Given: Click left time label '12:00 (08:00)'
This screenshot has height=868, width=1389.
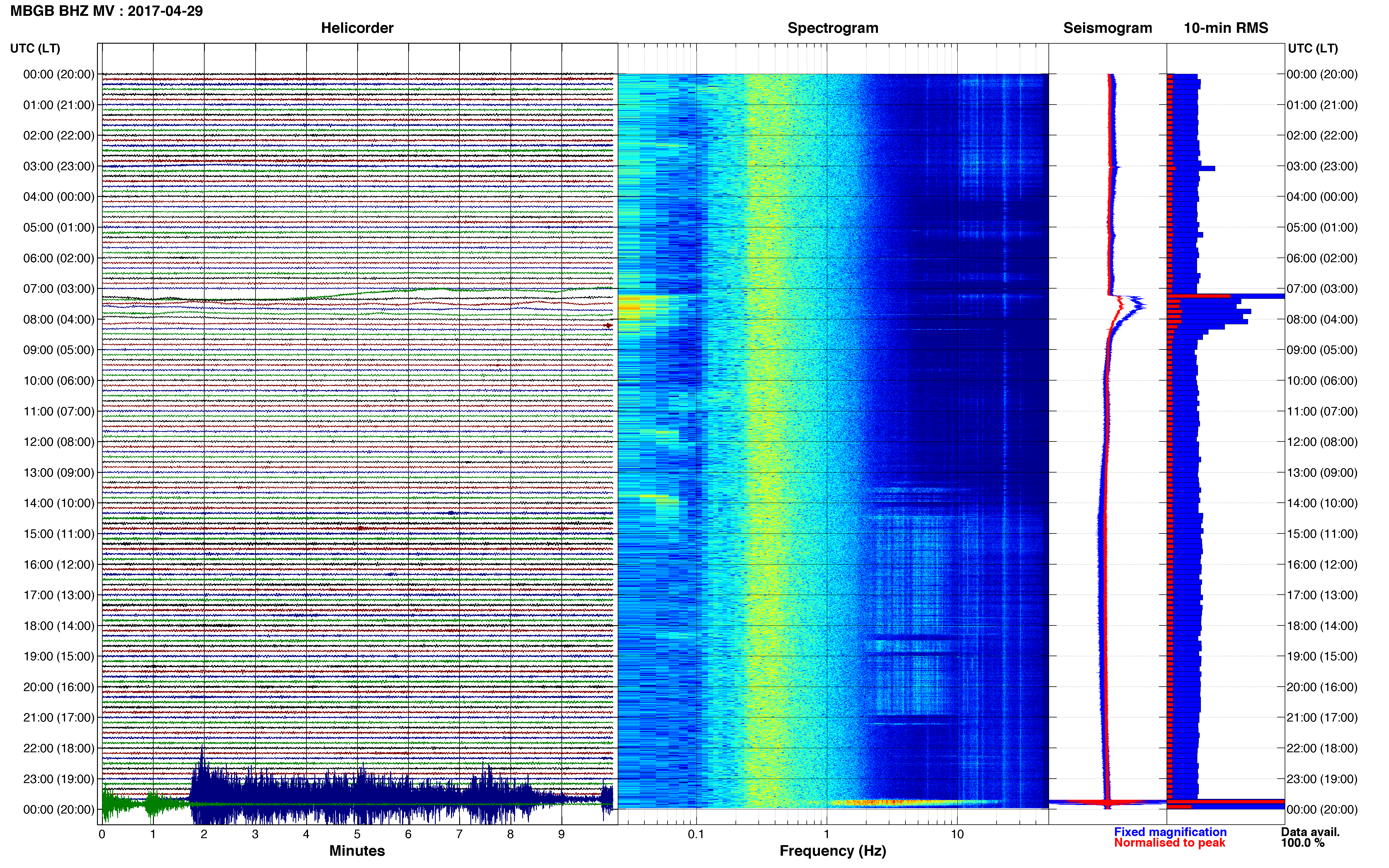Looking at the screenshot, I should tap(59, 441).
